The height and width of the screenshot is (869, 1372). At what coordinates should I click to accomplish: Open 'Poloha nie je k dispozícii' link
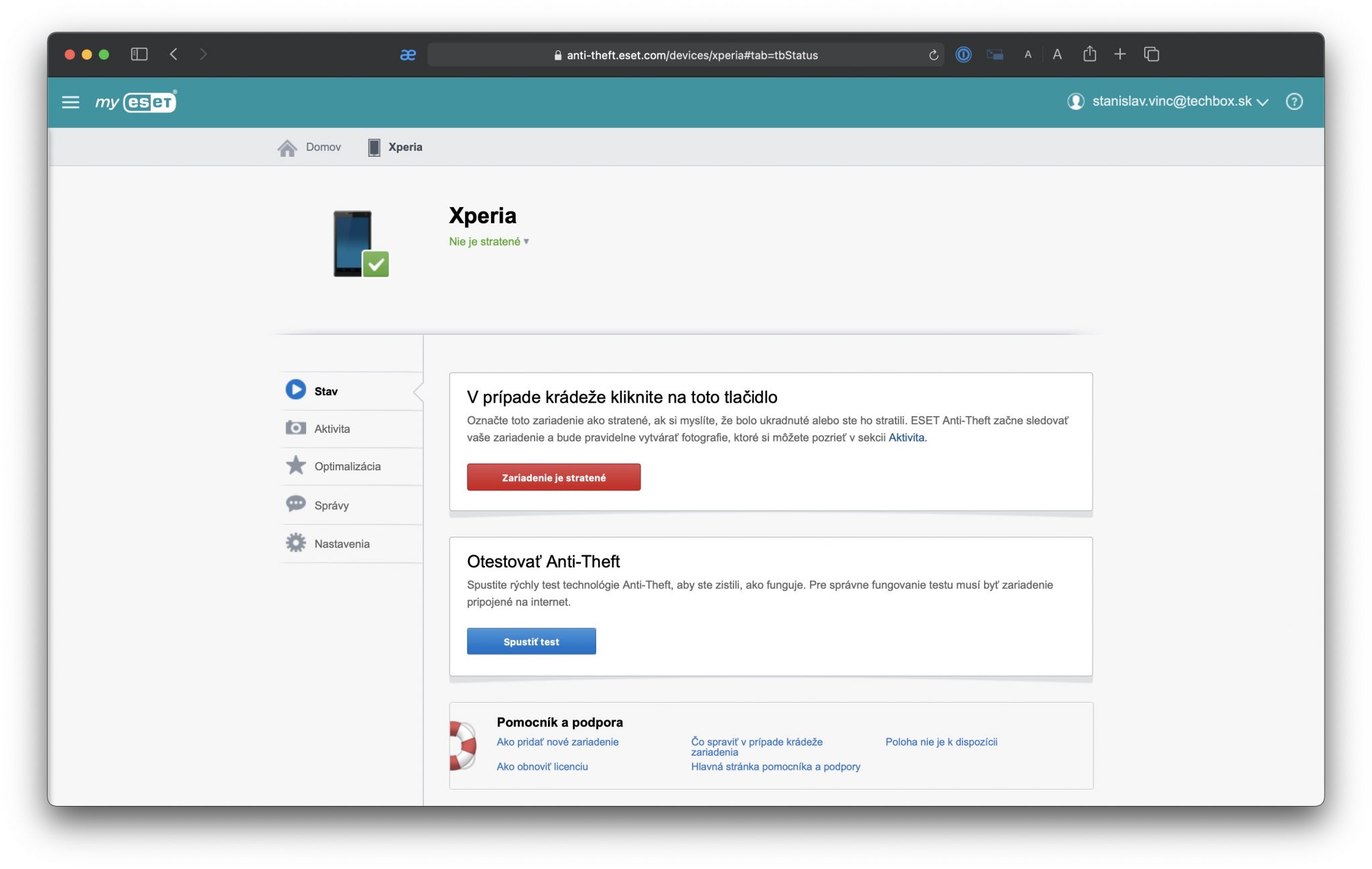[x=941, y=742]
